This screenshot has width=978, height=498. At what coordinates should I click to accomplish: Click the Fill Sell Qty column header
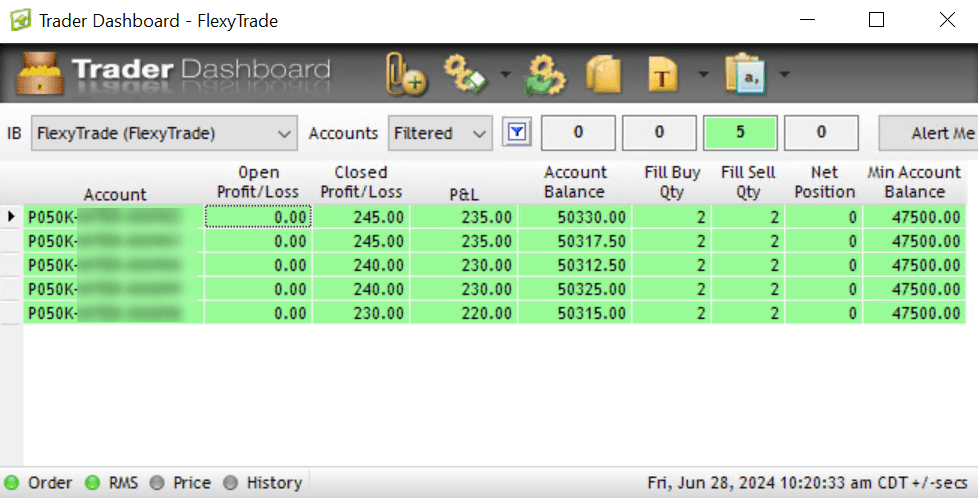click(x=748, y=182)
